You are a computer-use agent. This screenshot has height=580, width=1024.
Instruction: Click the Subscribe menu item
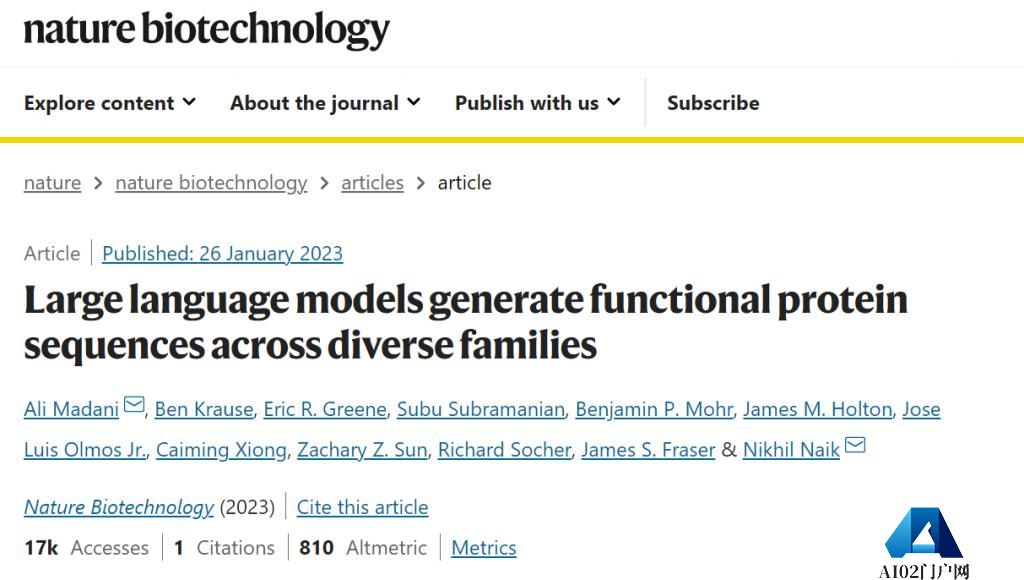713,103
